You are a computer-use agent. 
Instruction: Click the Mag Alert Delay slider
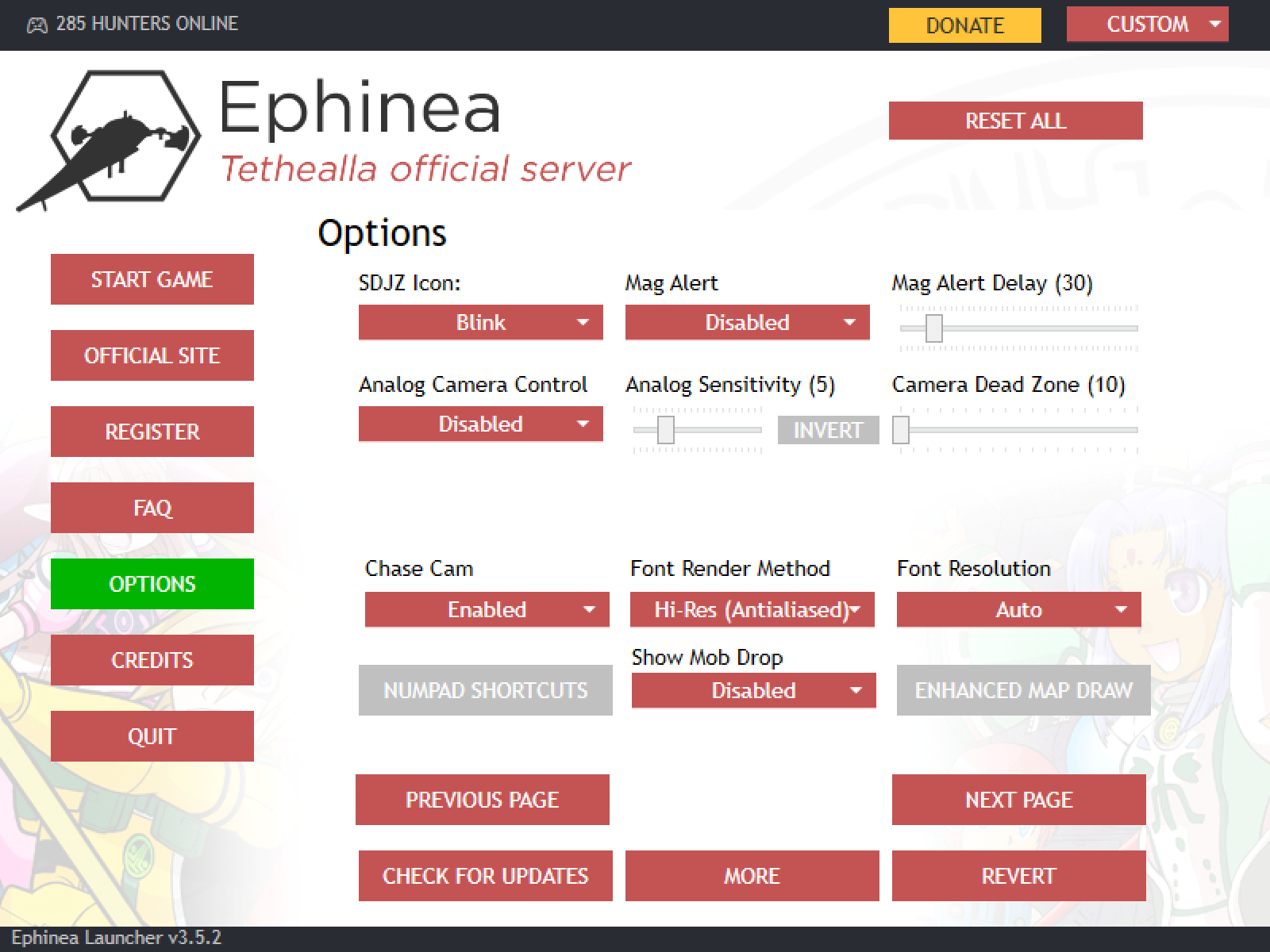pyautogui.click(x=1019, y=328)
